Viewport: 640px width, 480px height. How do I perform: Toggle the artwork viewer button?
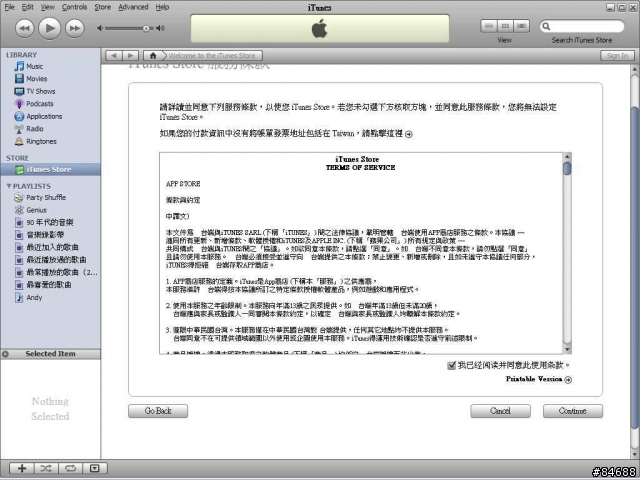tap(95, 469)
